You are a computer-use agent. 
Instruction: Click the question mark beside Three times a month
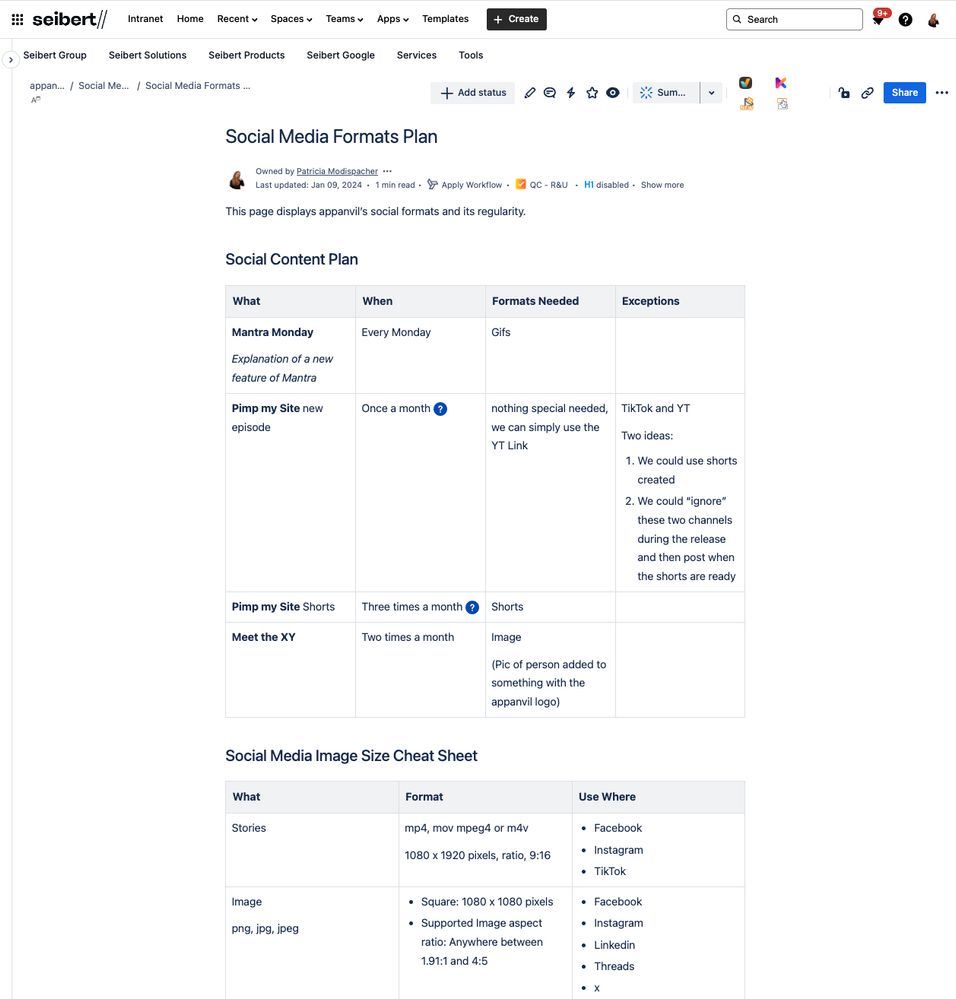(472, 608)
